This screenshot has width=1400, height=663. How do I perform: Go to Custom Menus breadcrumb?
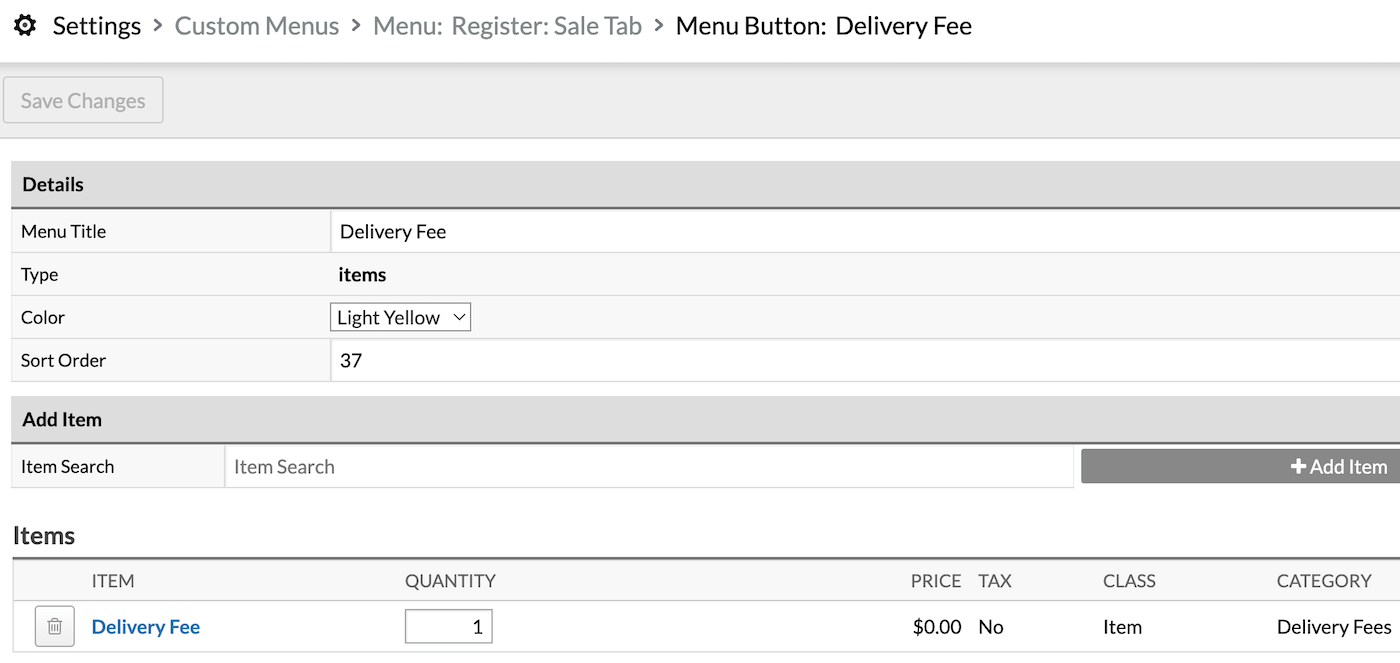(256, 26)
